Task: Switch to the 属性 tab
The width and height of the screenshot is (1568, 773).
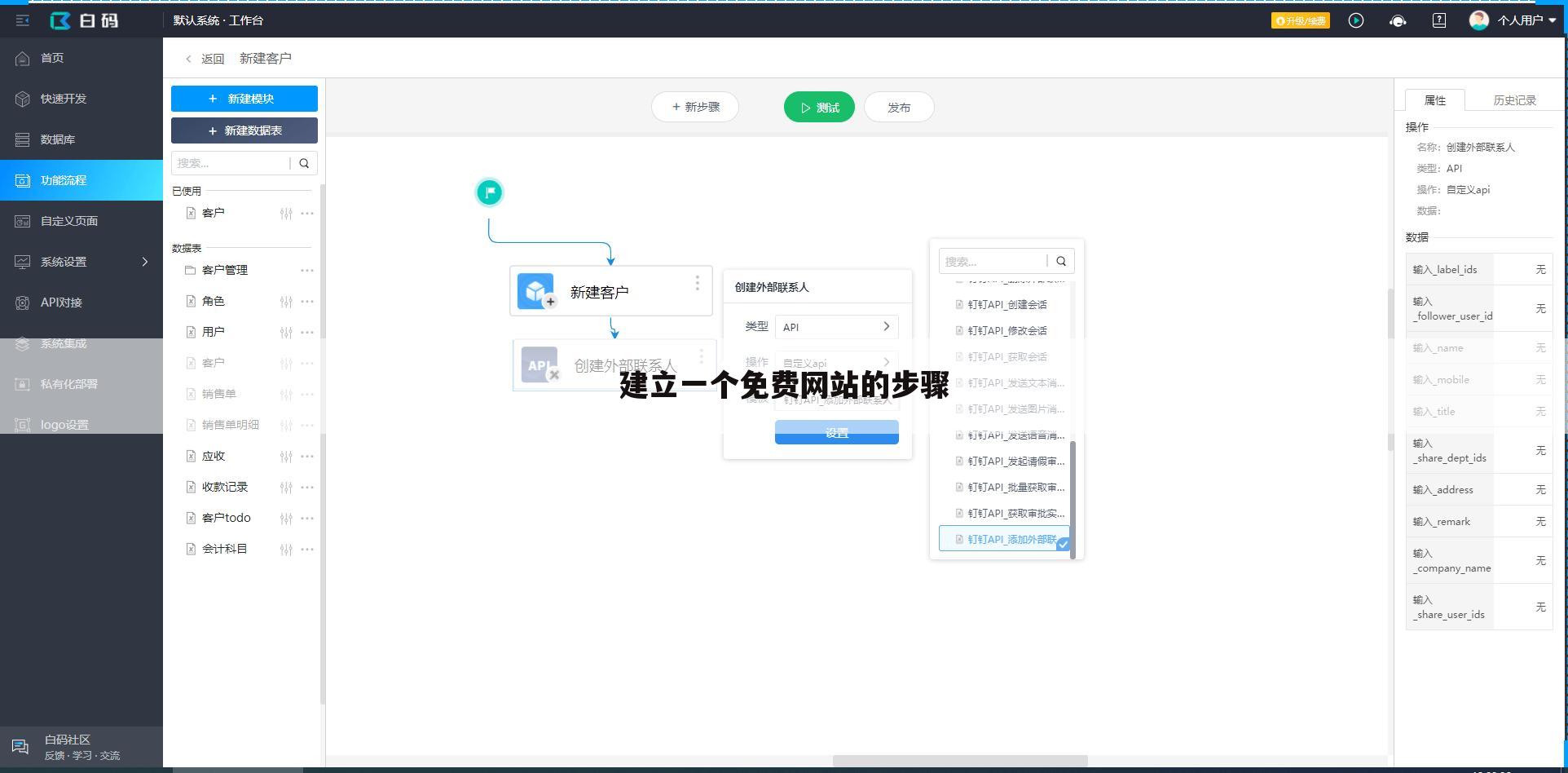Action: [1436, 99]
